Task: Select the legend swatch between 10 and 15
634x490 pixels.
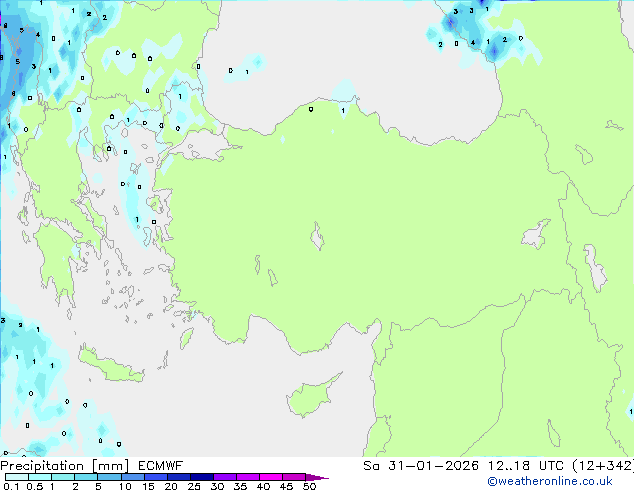Action: pos(133,477)
